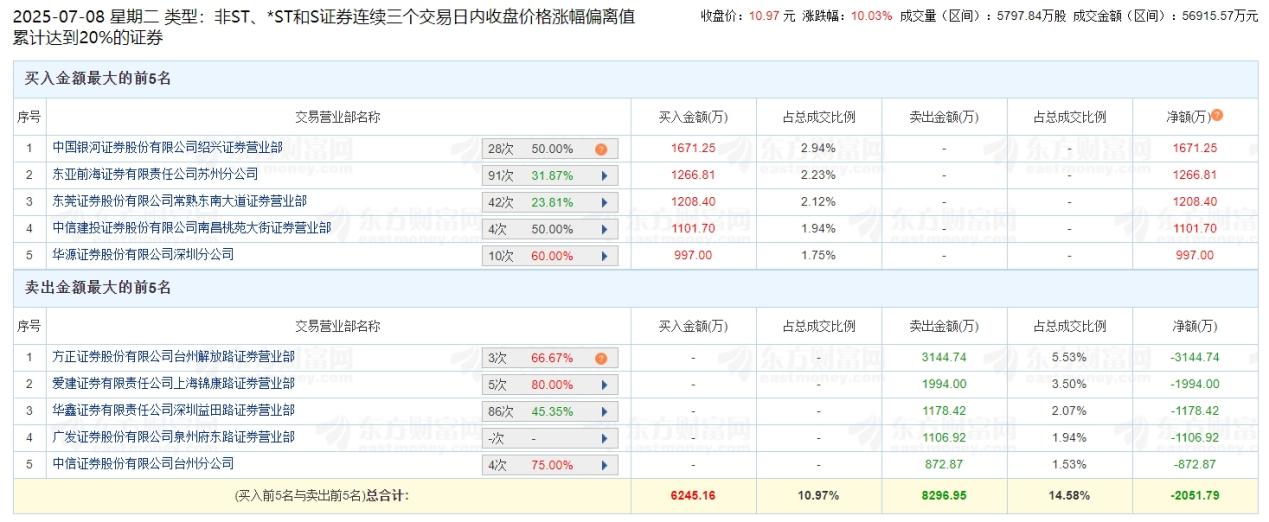The height and width of the screenshot is (522, 1269).
Task: Click orange info icon in 28次 50.00% row
Action: 601,149
